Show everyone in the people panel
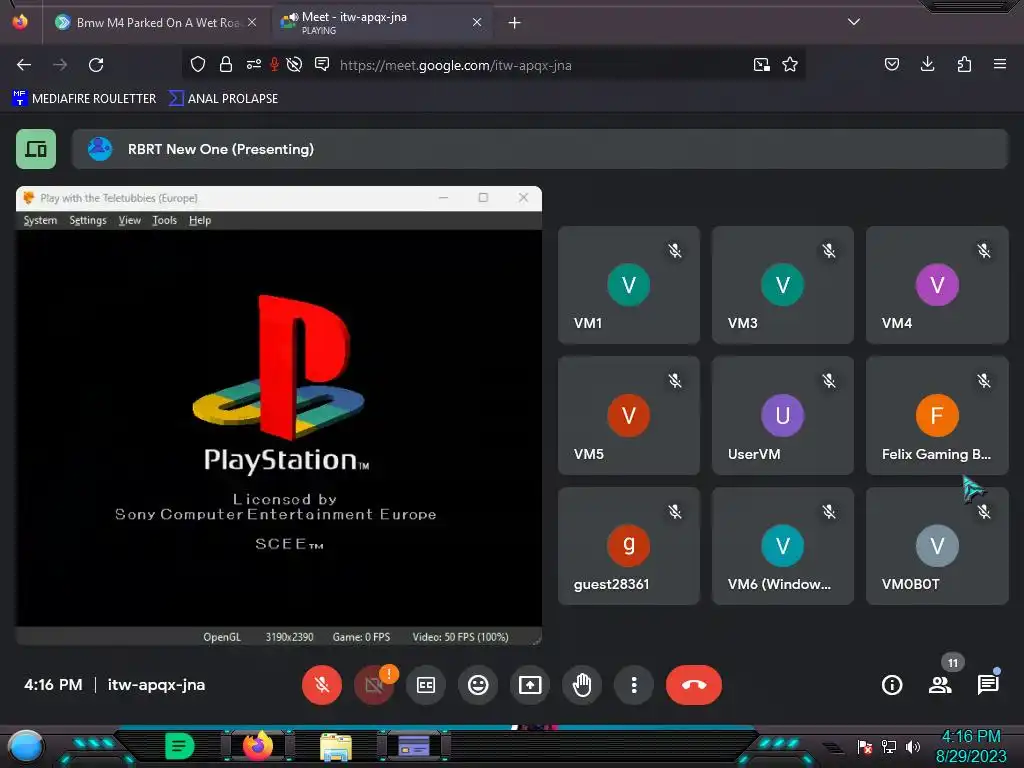Screen dimensions: 1024x768 click(x=940, y=685)
